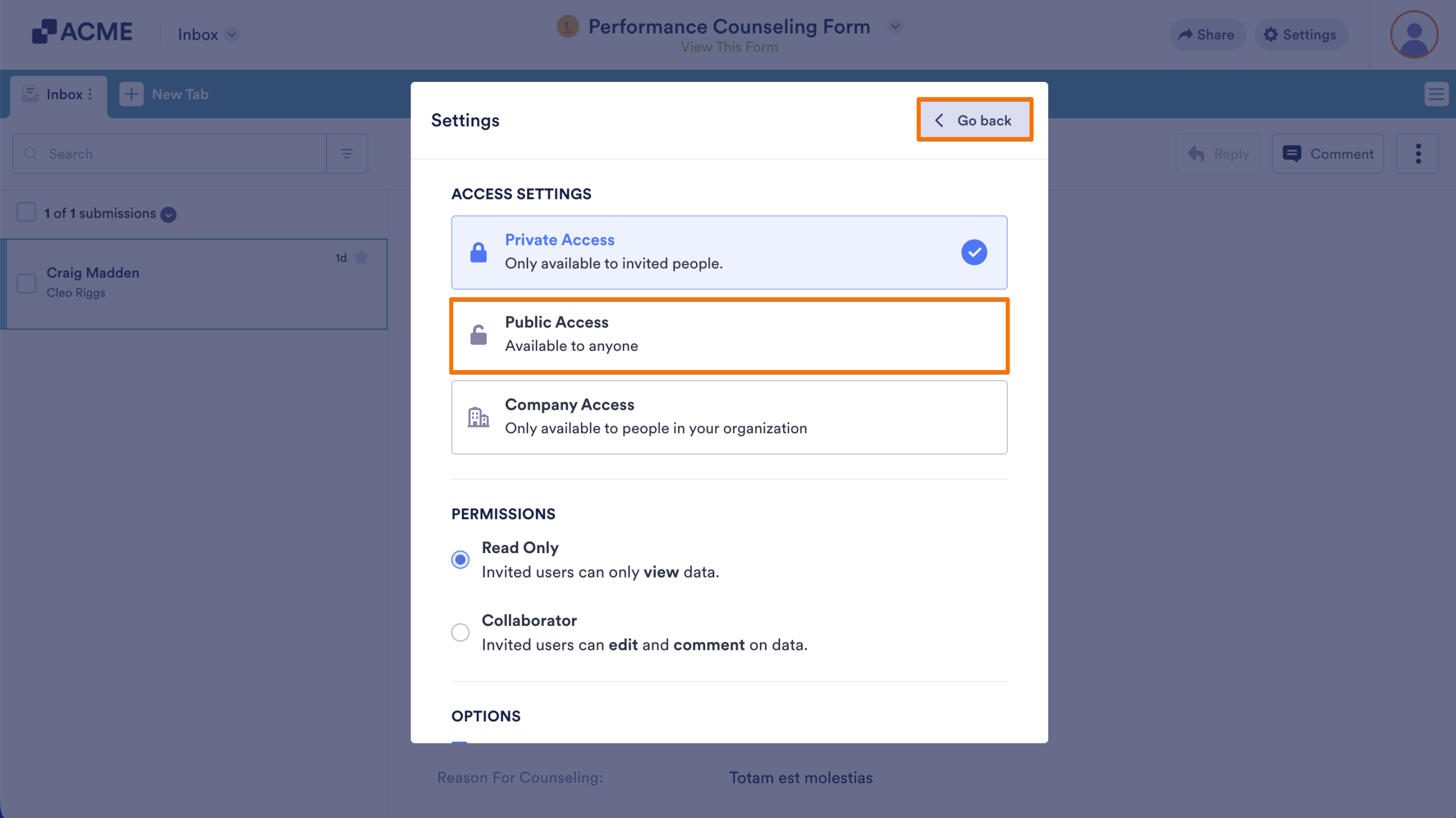Open the Performance Counseling Form title dropdown

[x=895, y=26]
